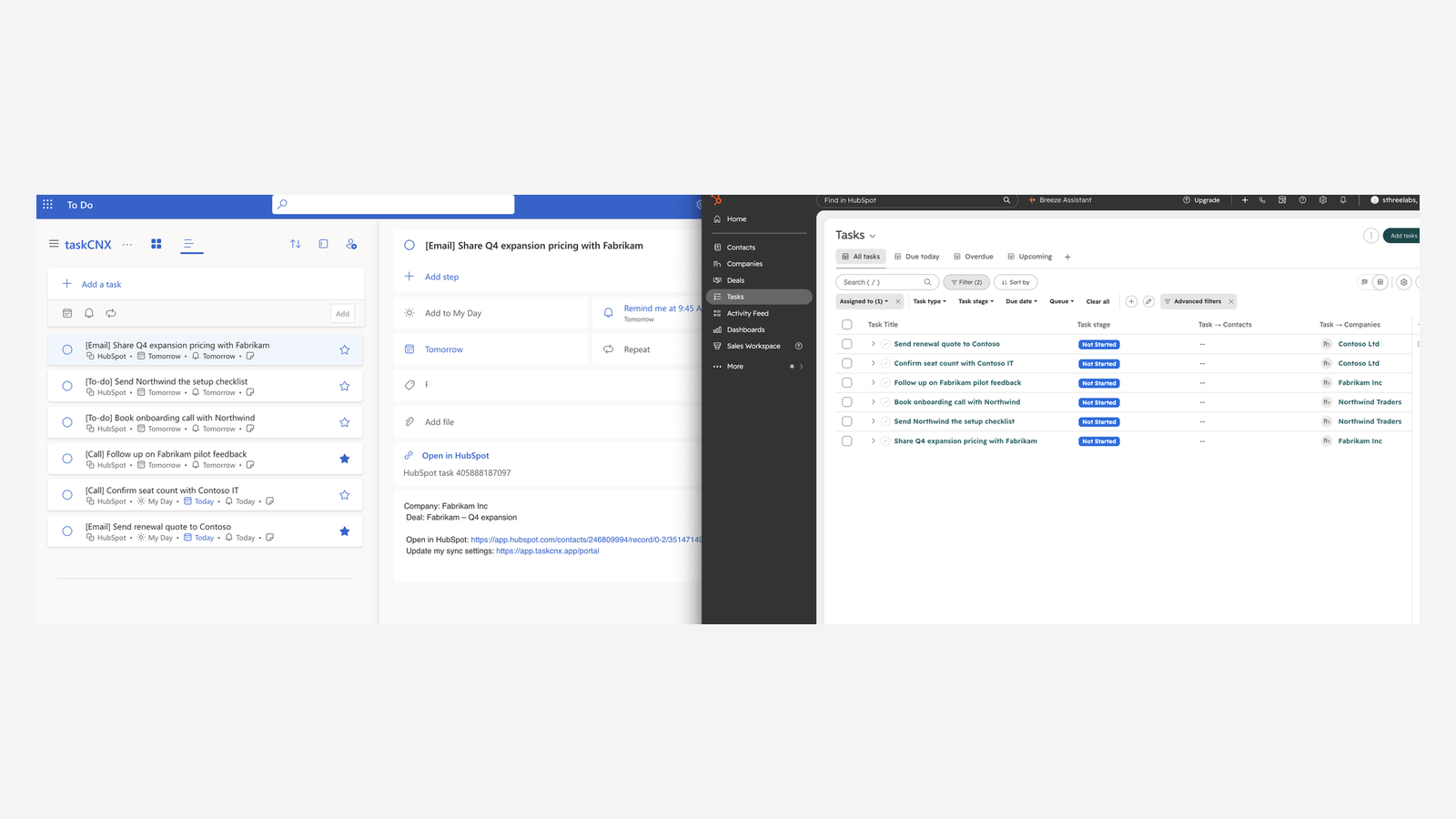The height and width of the screenshot is (819, 1456).
Task: Expand the Tasks title dropdown in HubSpot
Action: [x=873, y=236]
